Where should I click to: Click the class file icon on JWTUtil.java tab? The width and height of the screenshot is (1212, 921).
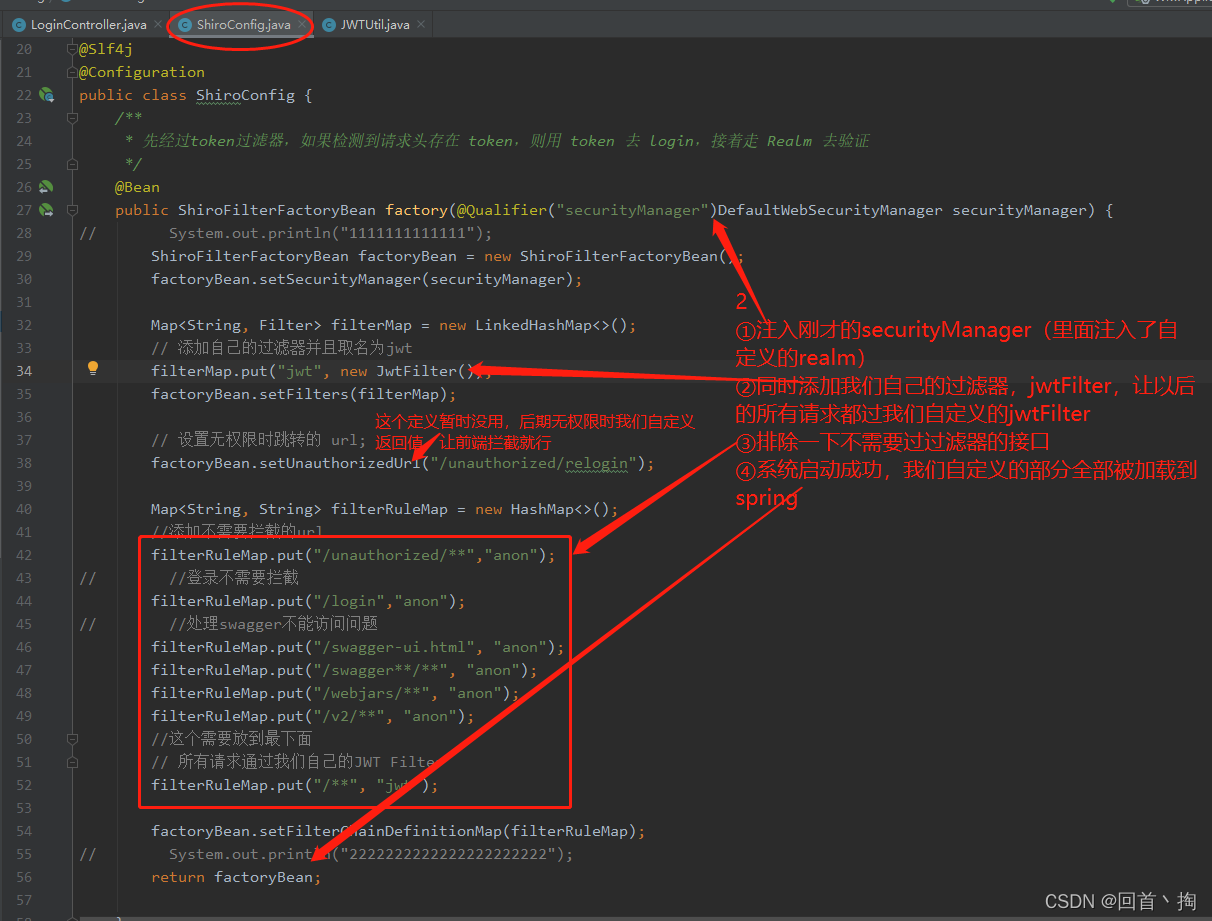tap(329, 25)
